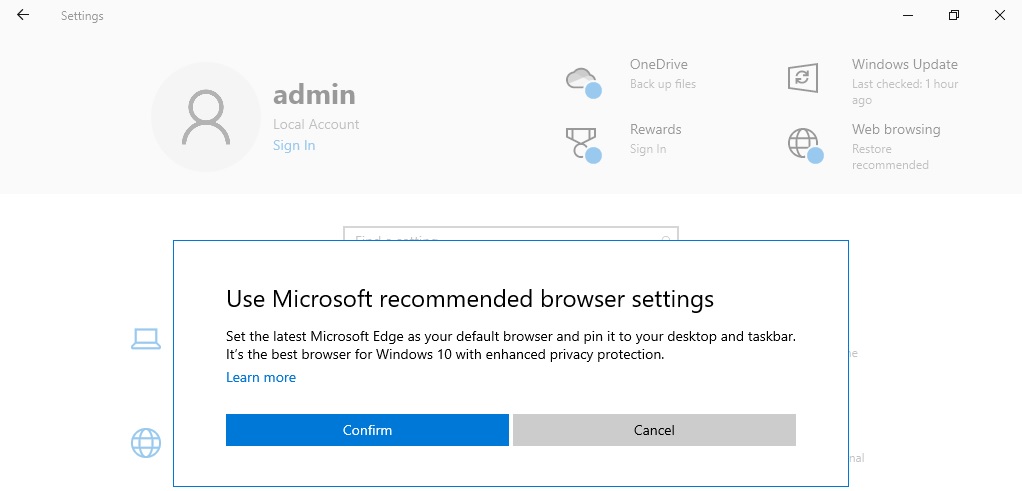
Task: Open System via the laptop icon
Action: (x=146, y=340)
